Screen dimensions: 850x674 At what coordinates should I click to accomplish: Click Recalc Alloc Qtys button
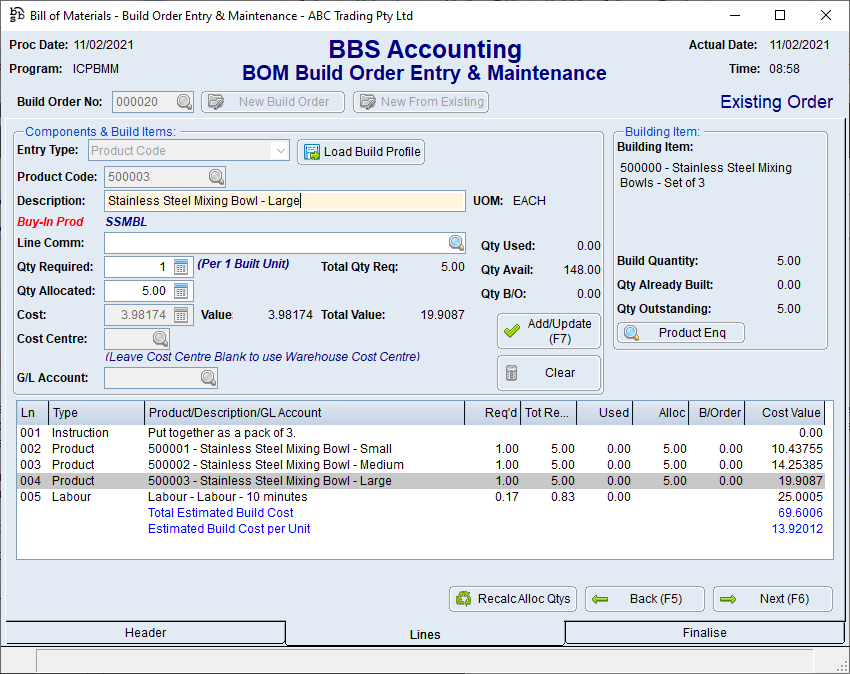(513, 599)
